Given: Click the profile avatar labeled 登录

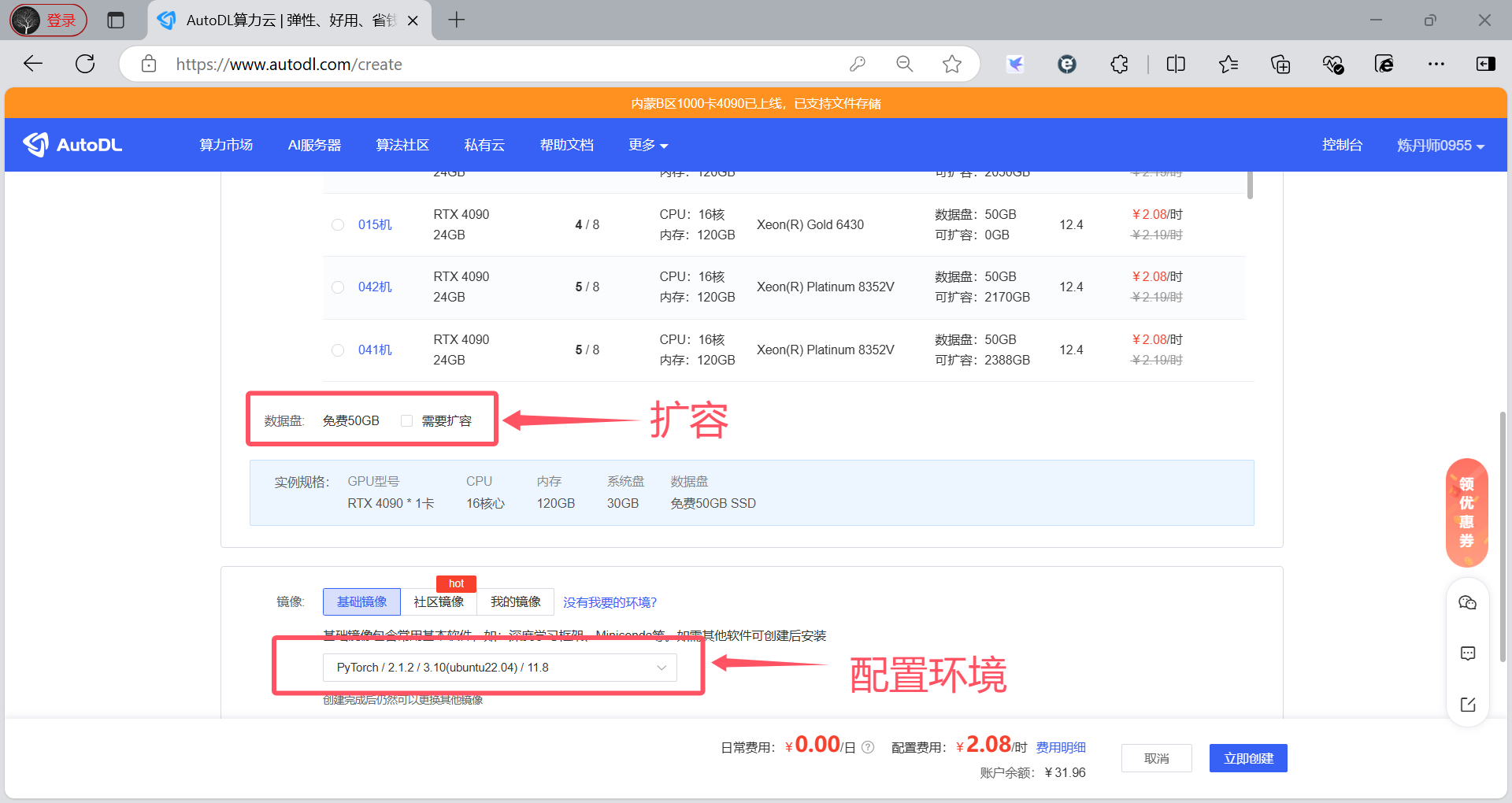Looking at the screenshot, I should point(48,20).
